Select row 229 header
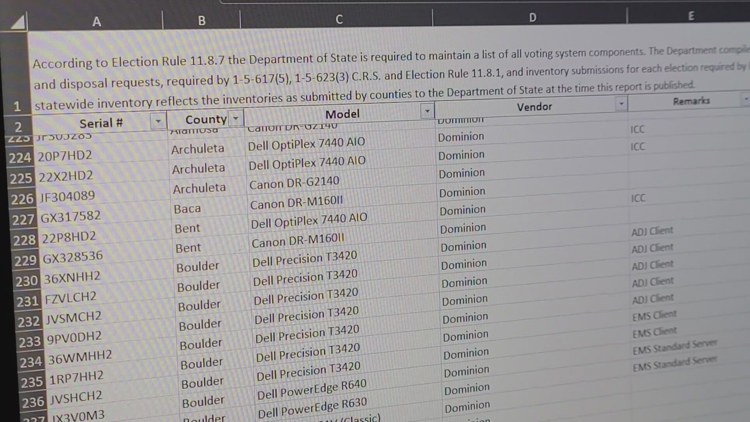750x422 pixels. (x=26, y=260)
